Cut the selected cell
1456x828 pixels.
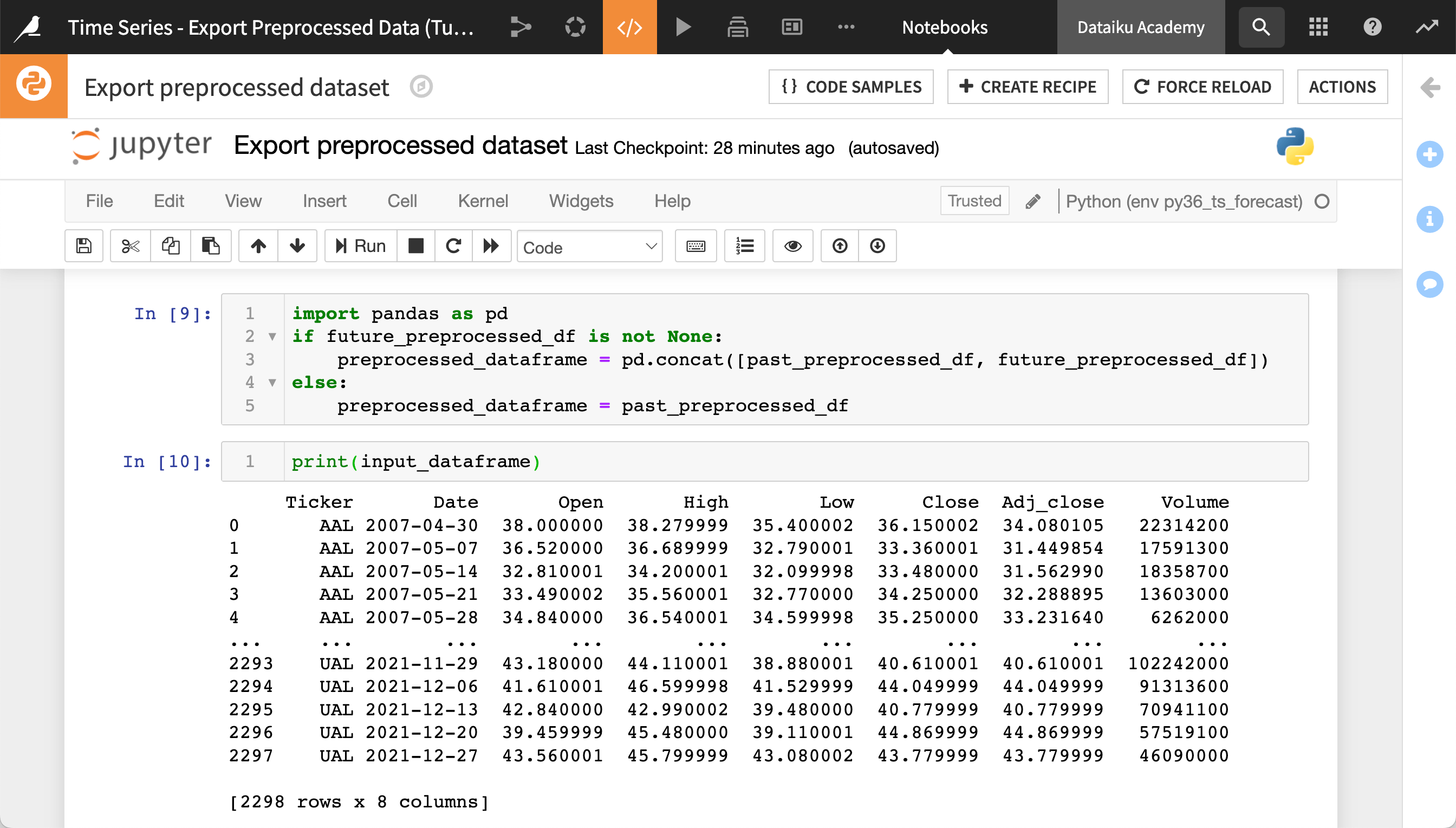[x=129, y=245]
